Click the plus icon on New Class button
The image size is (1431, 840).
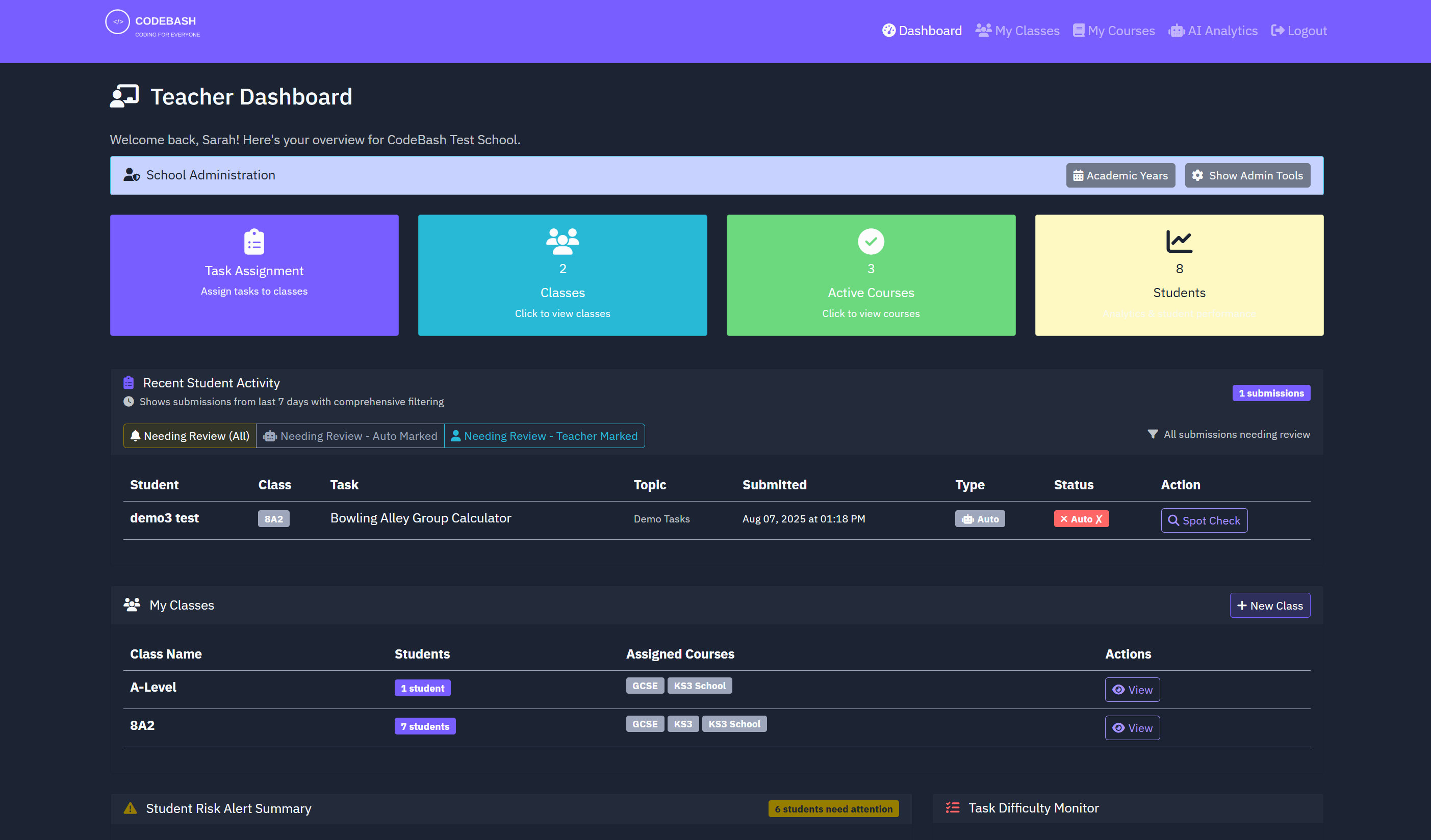coord(1242,606)
